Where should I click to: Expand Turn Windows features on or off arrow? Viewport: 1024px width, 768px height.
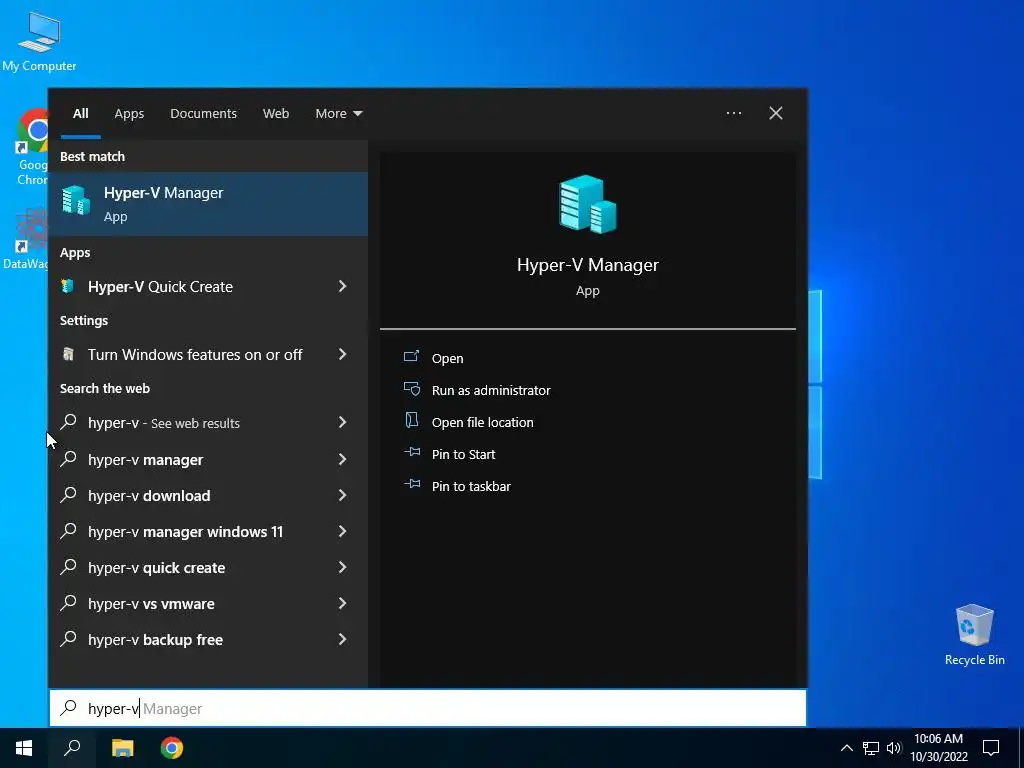click(342, 354)
